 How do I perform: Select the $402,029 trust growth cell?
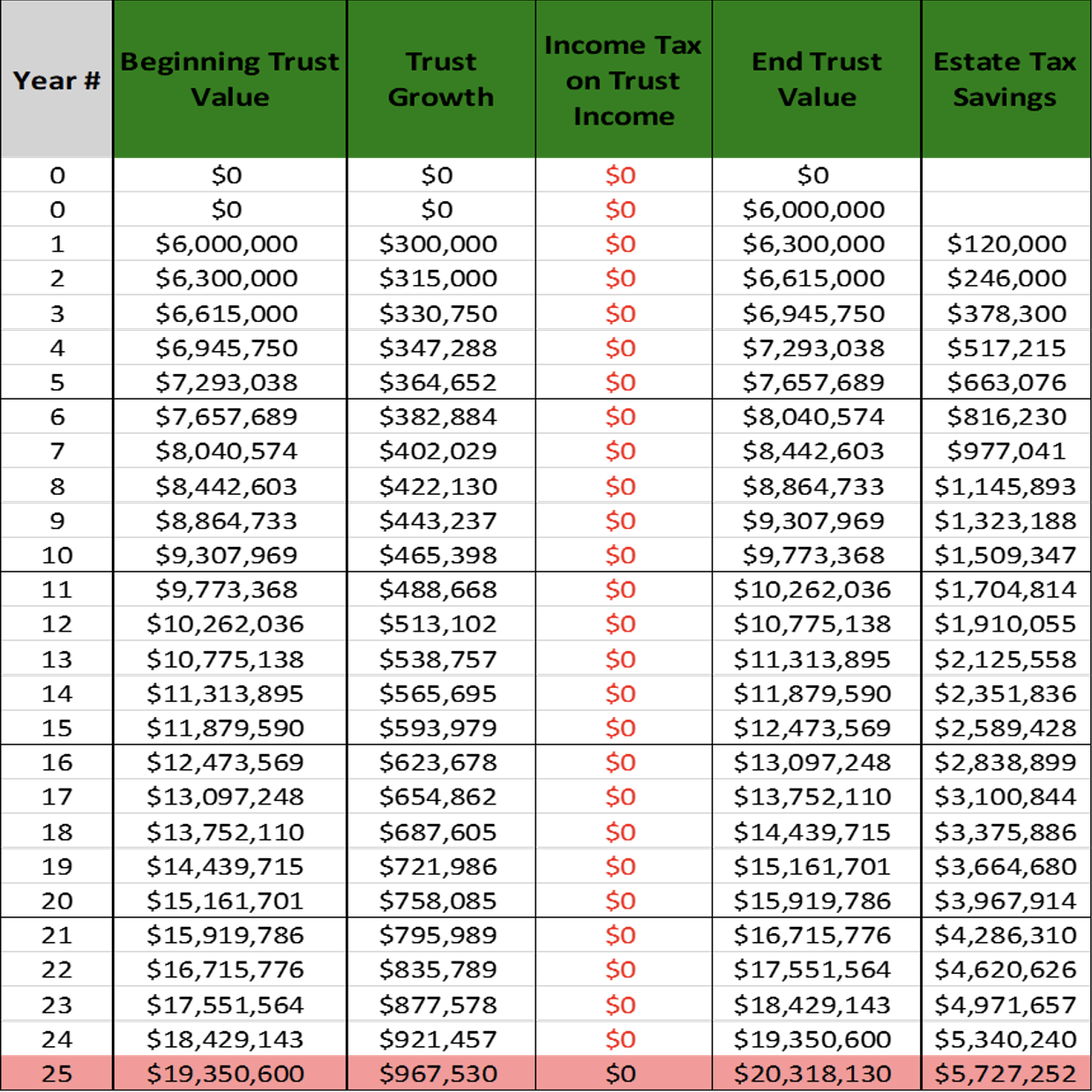[441, 452]
